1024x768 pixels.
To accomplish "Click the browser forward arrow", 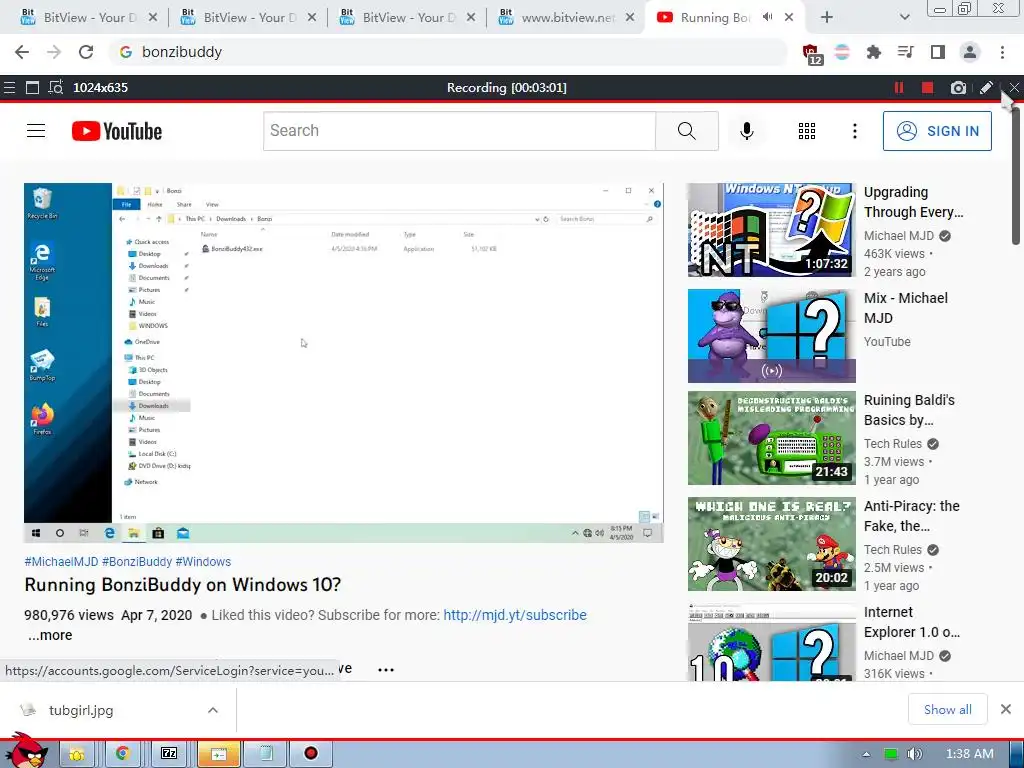I will point(54,52).
